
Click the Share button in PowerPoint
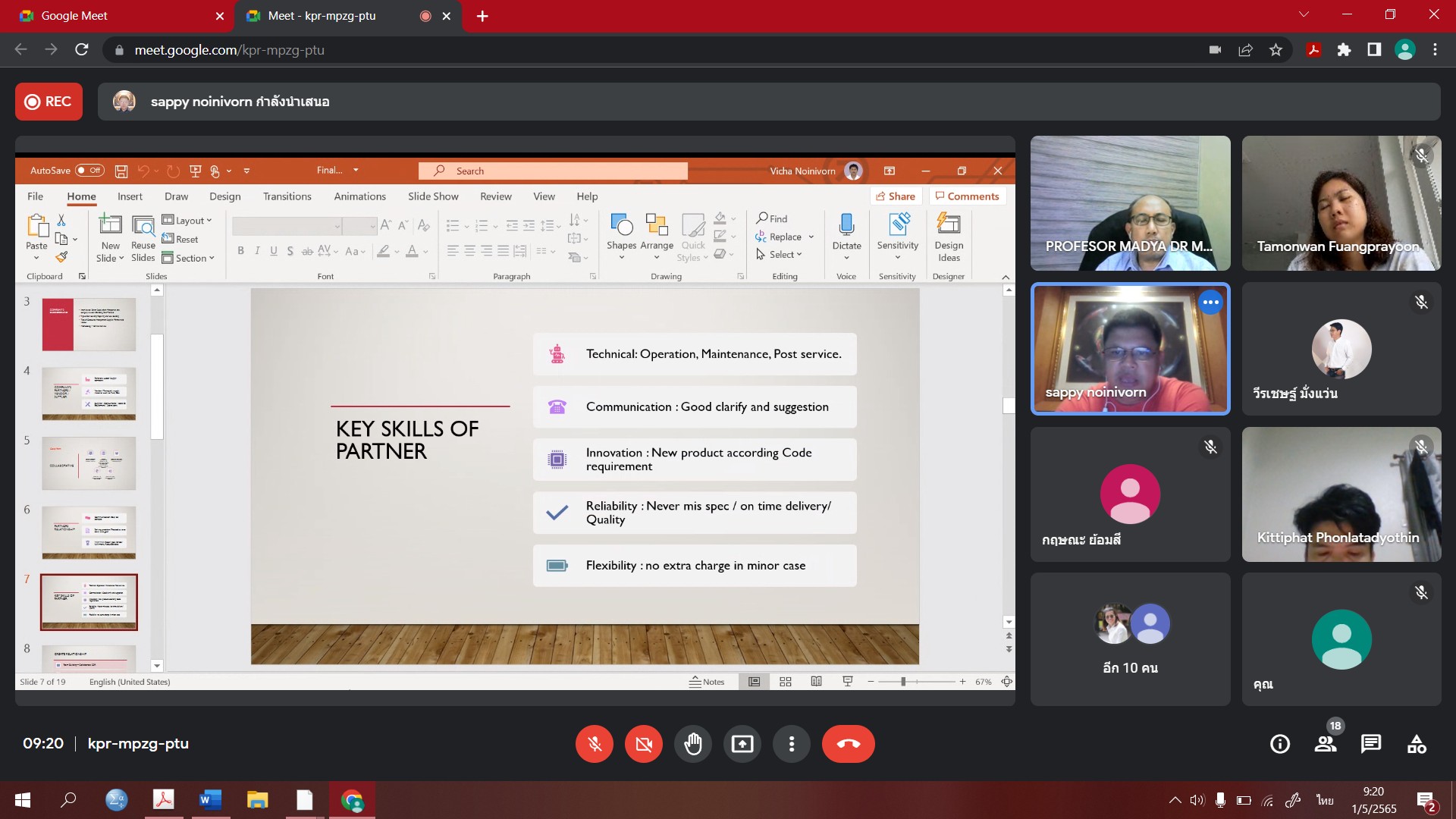pos(895,196)
